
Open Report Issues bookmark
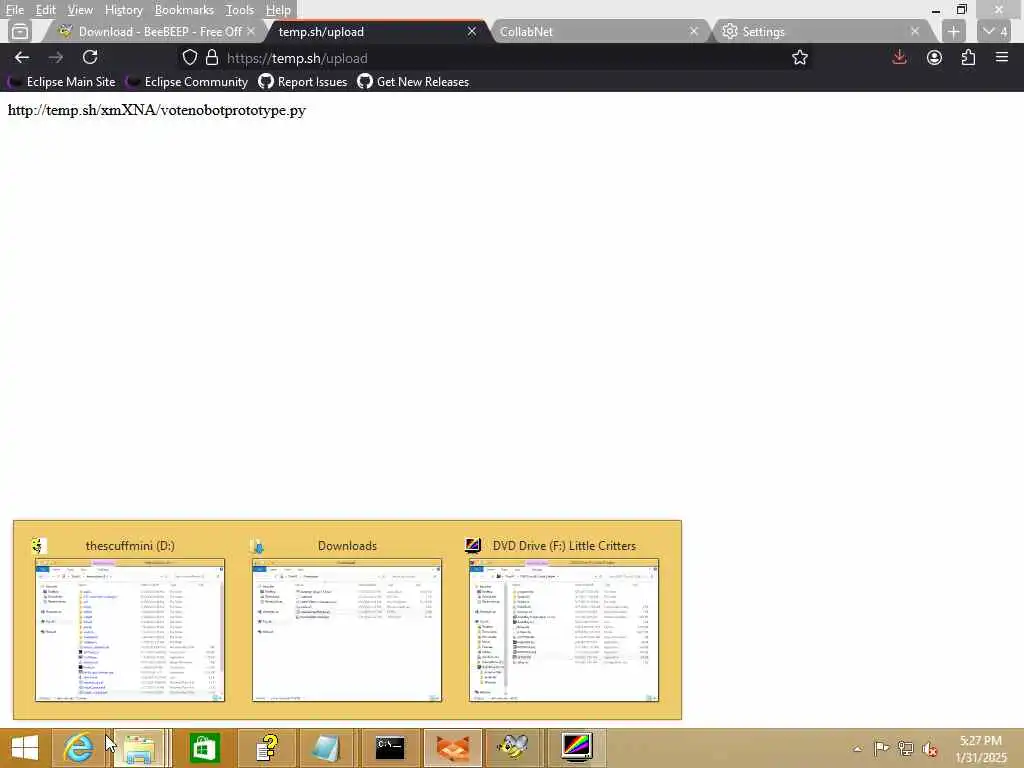click(303, 82)
